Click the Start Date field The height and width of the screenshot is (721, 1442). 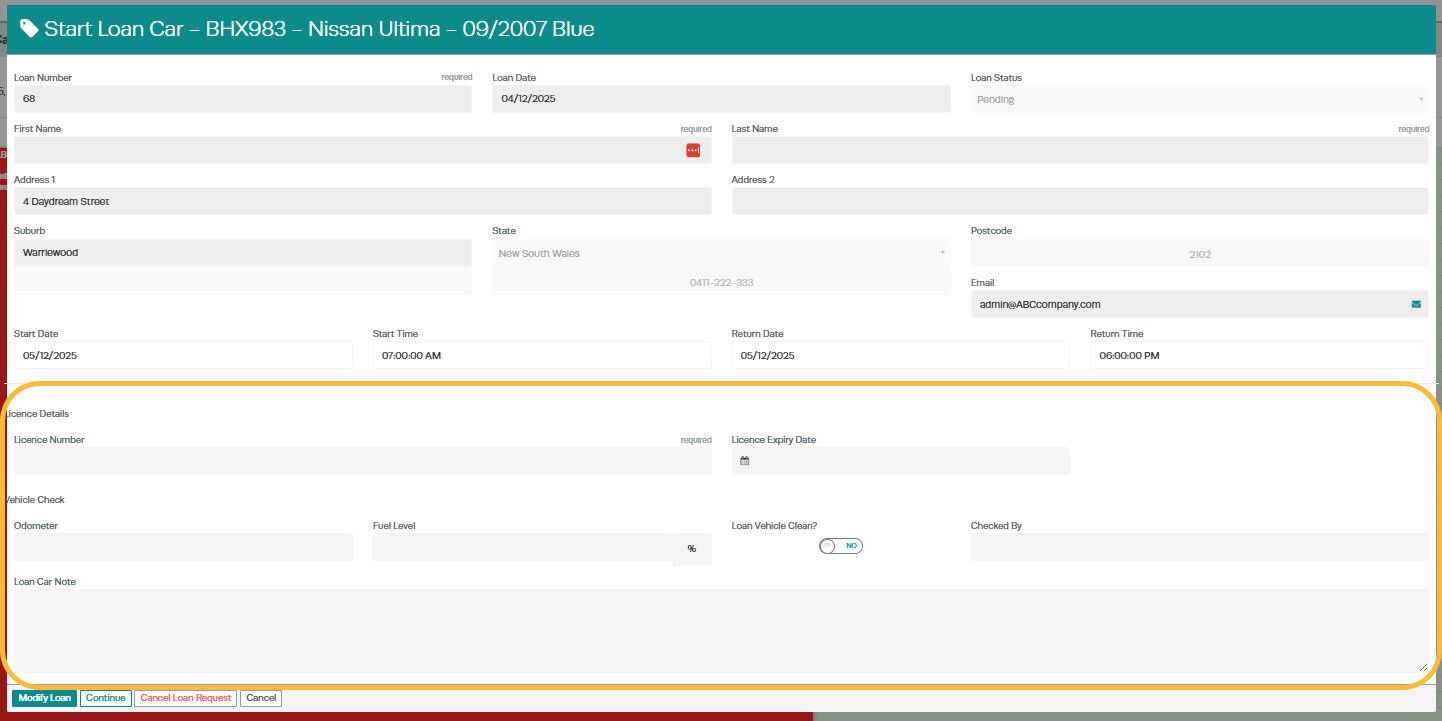[183, 355]
